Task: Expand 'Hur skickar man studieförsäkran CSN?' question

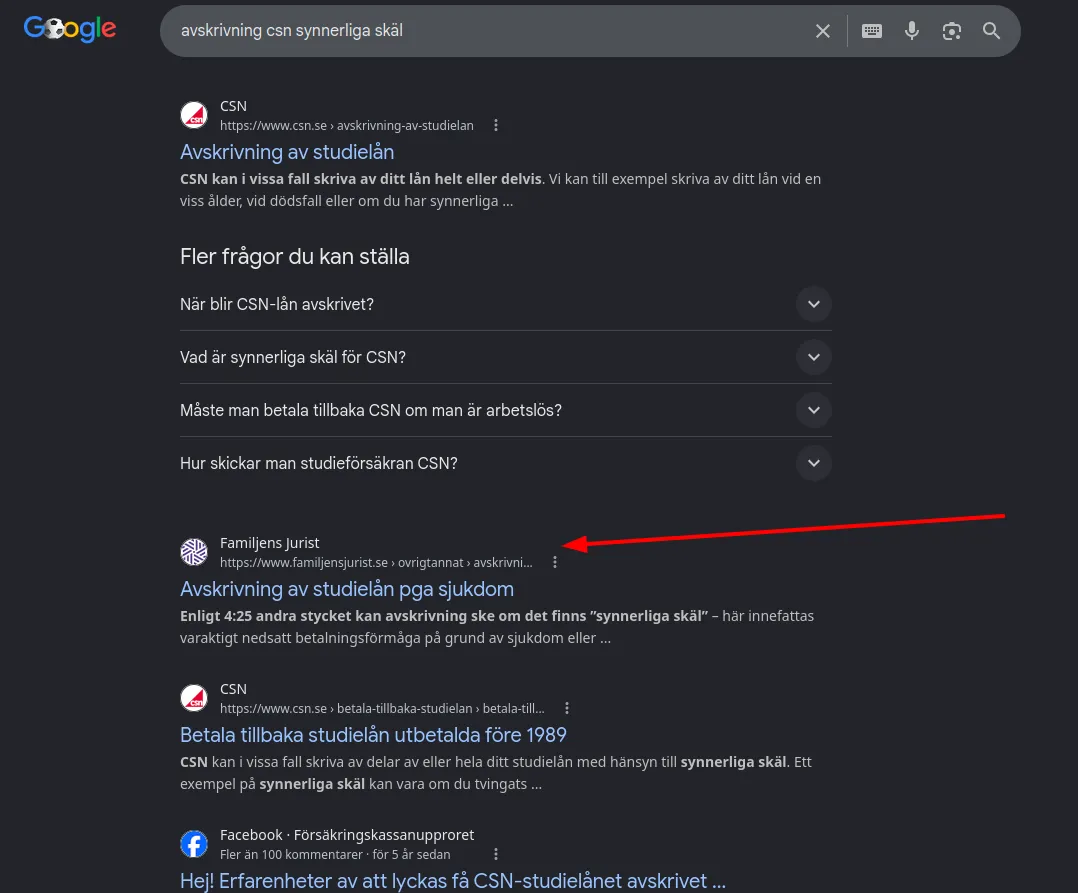Action: [x=505, y=463]
